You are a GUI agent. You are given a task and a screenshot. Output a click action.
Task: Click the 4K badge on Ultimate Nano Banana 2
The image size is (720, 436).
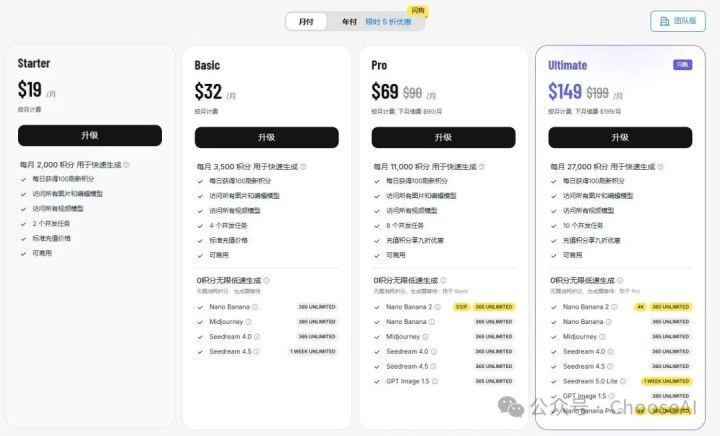641,307
